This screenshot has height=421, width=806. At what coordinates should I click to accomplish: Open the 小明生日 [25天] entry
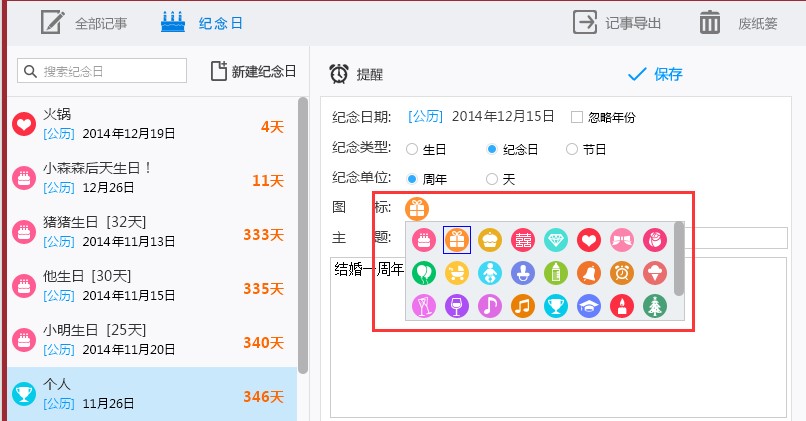tap(153, 340)
